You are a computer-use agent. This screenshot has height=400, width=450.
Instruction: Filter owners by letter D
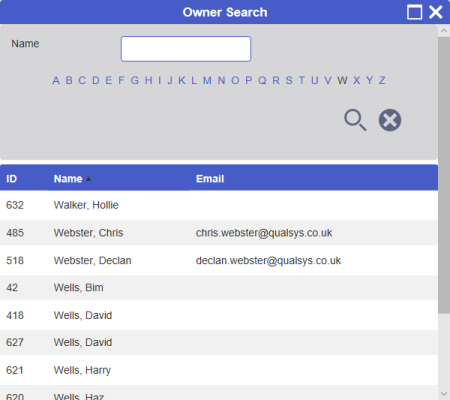pyautogui.click(x=96, y=80)
